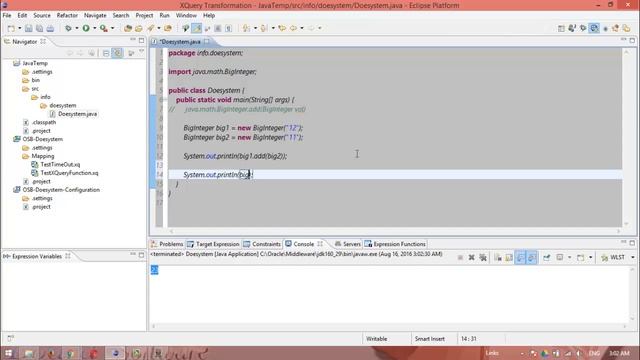
Task: Toggle Show Console When Standard Out Changes
Action: click(520, 257)
